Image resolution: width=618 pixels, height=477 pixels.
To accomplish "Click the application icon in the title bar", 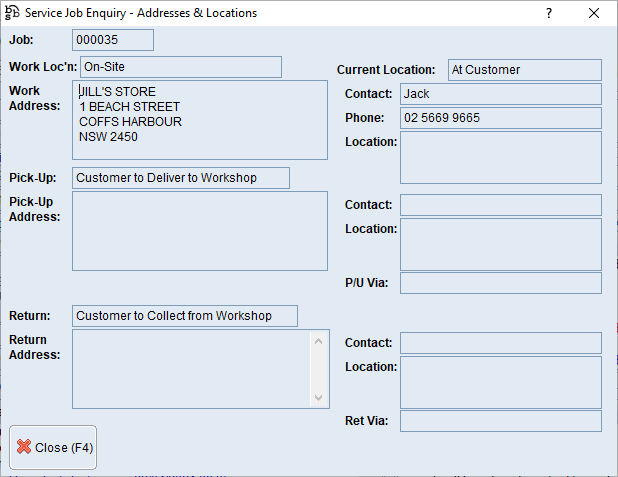I will point(12,13).
